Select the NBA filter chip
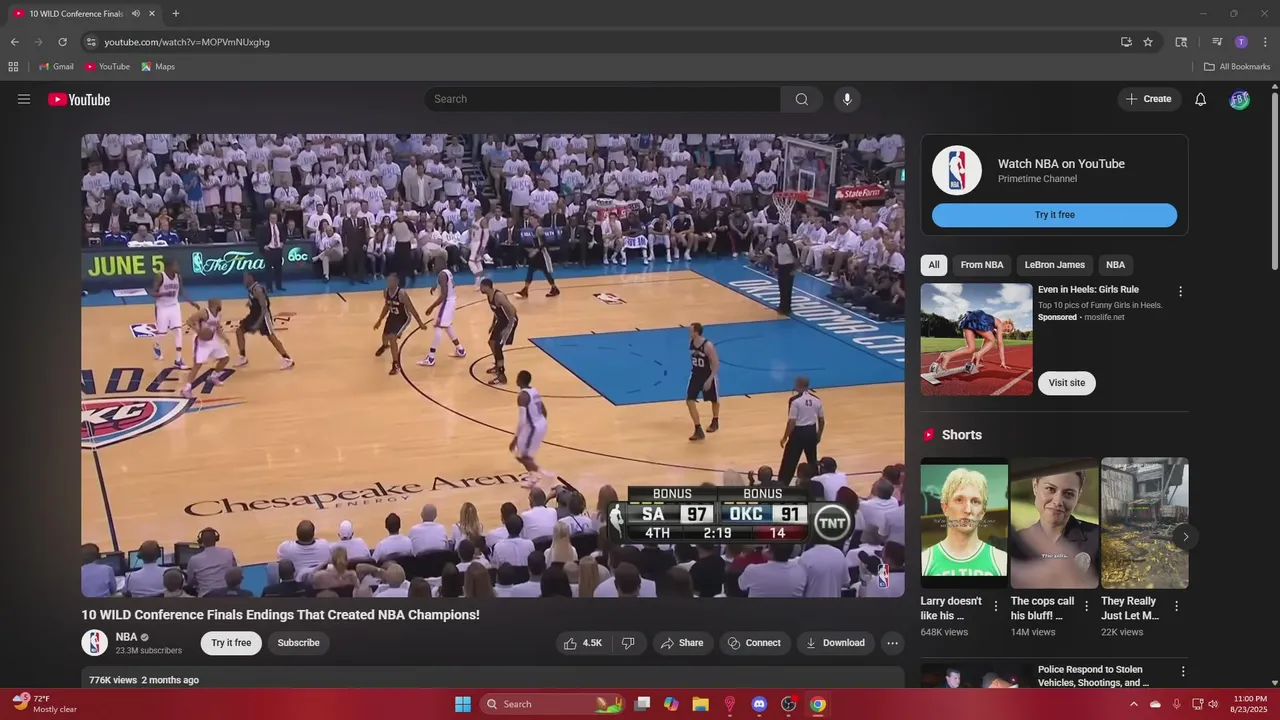The height and width of the screenshot is (720, 1280). pos(1115,265)
